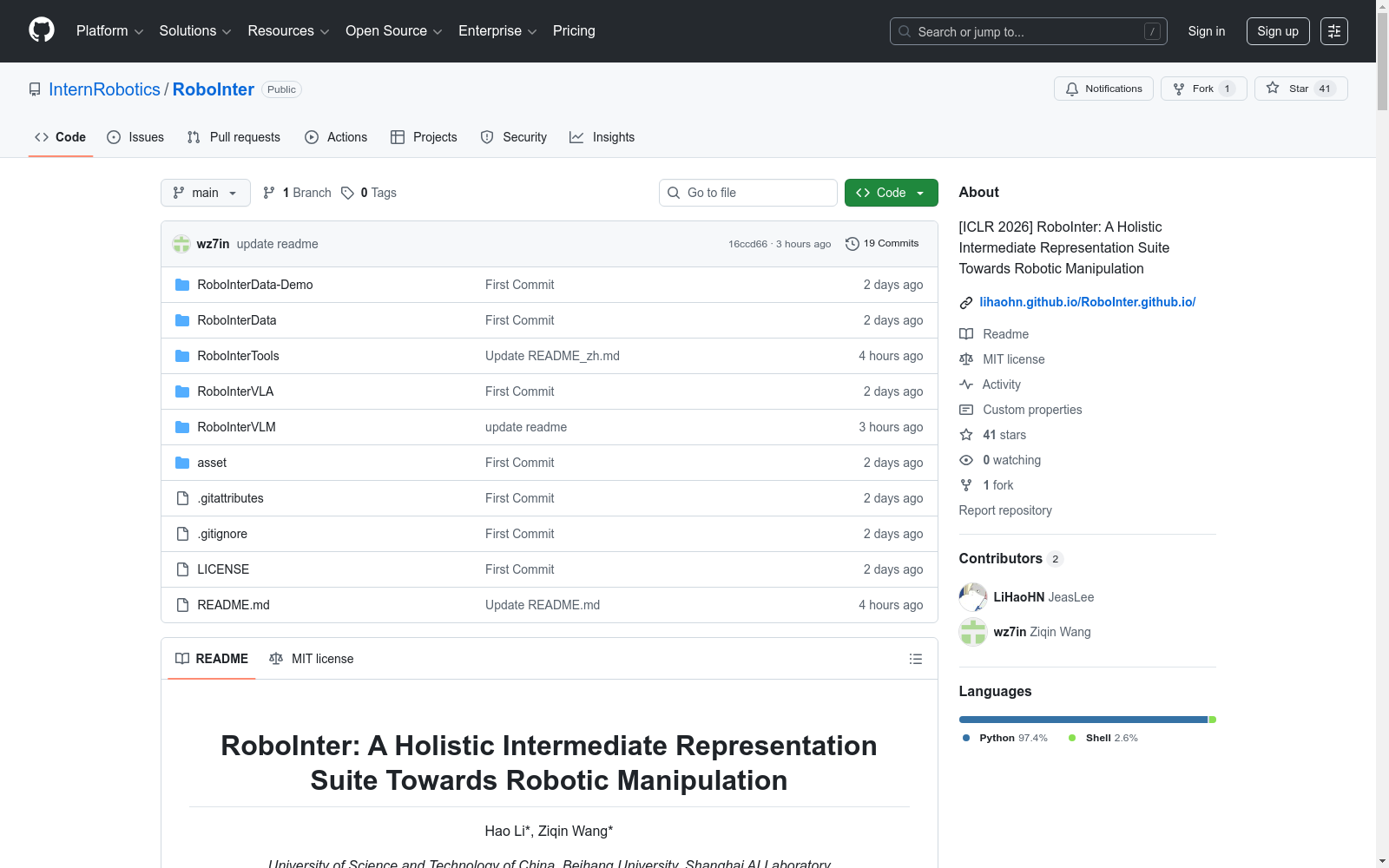Open the Custom properties link

(x=1032, y=410)
